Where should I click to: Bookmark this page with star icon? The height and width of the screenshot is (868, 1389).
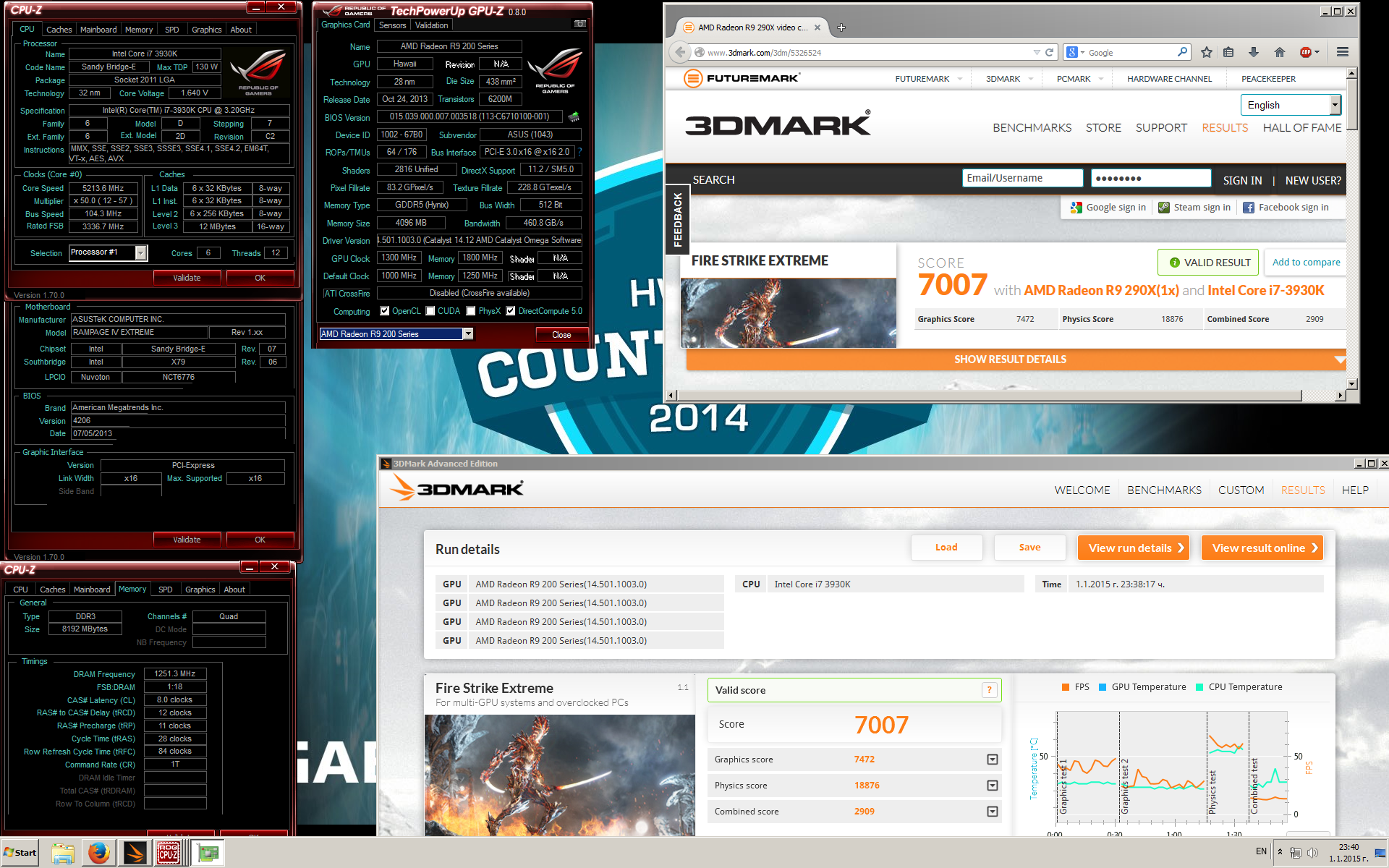pos(1206,52)
